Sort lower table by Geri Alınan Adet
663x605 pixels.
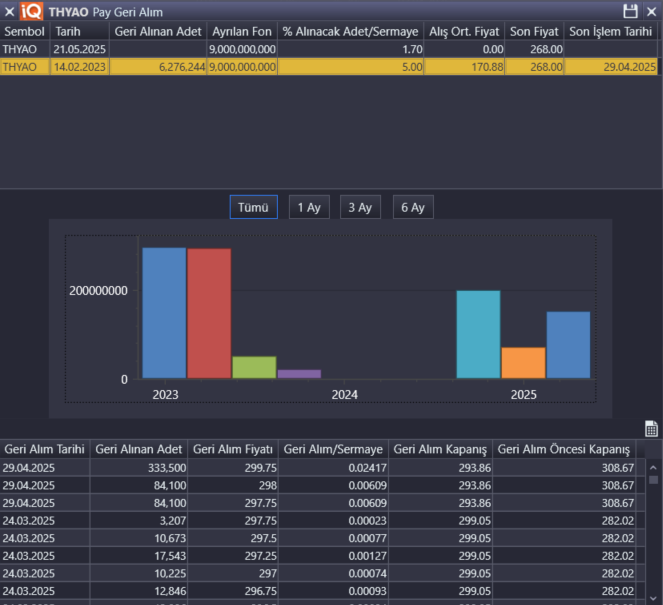pos(138,449)
